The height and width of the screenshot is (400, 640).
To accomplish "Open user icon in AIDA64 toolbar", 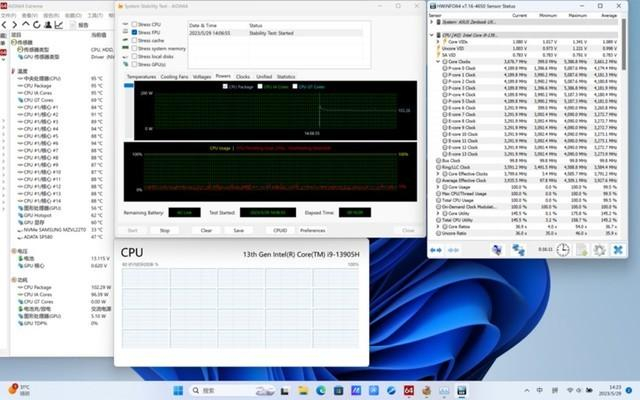I will coord(48,25).
